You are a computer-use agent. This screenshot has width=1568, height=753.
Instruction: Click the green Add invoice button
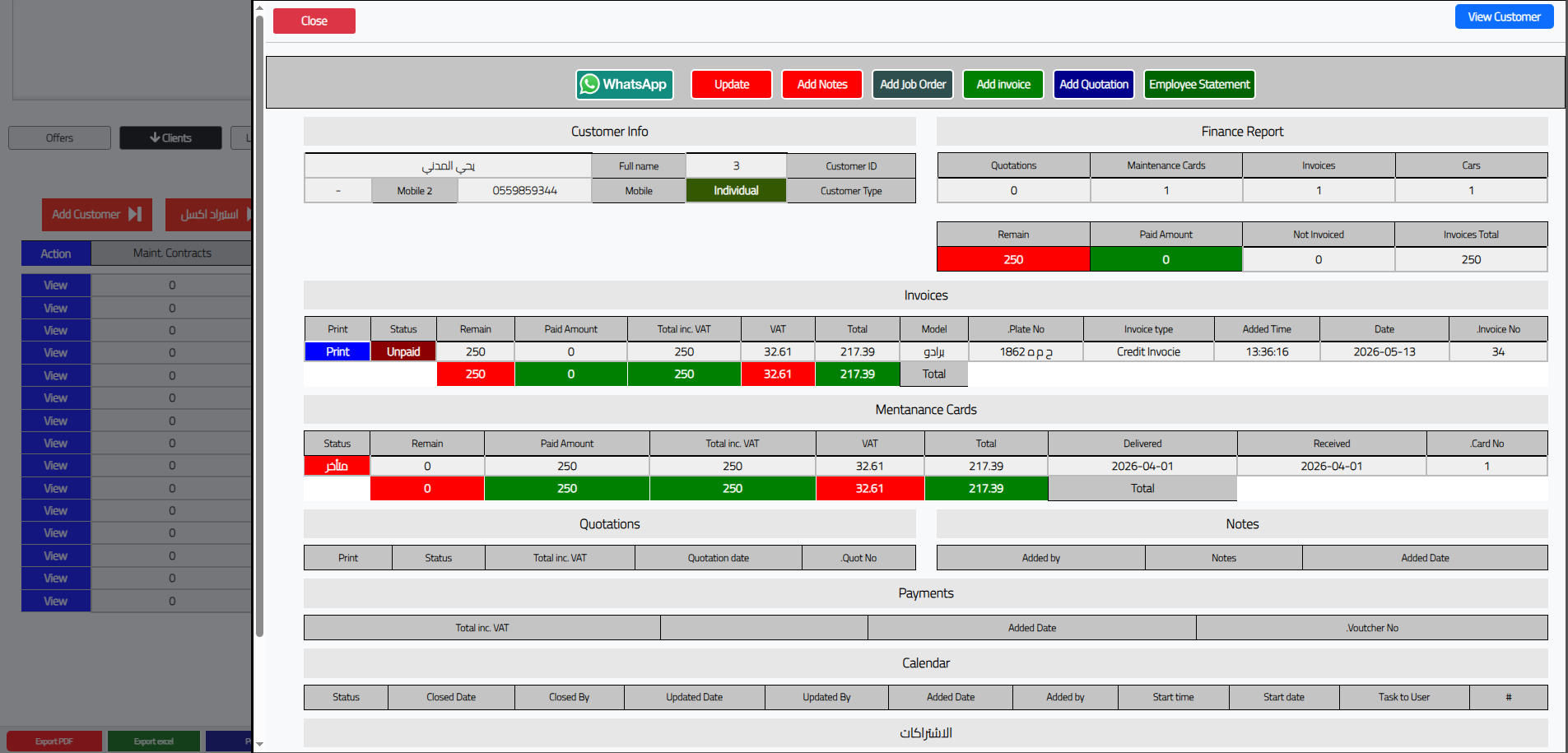pyautogui.click(x=1003, y=84)
